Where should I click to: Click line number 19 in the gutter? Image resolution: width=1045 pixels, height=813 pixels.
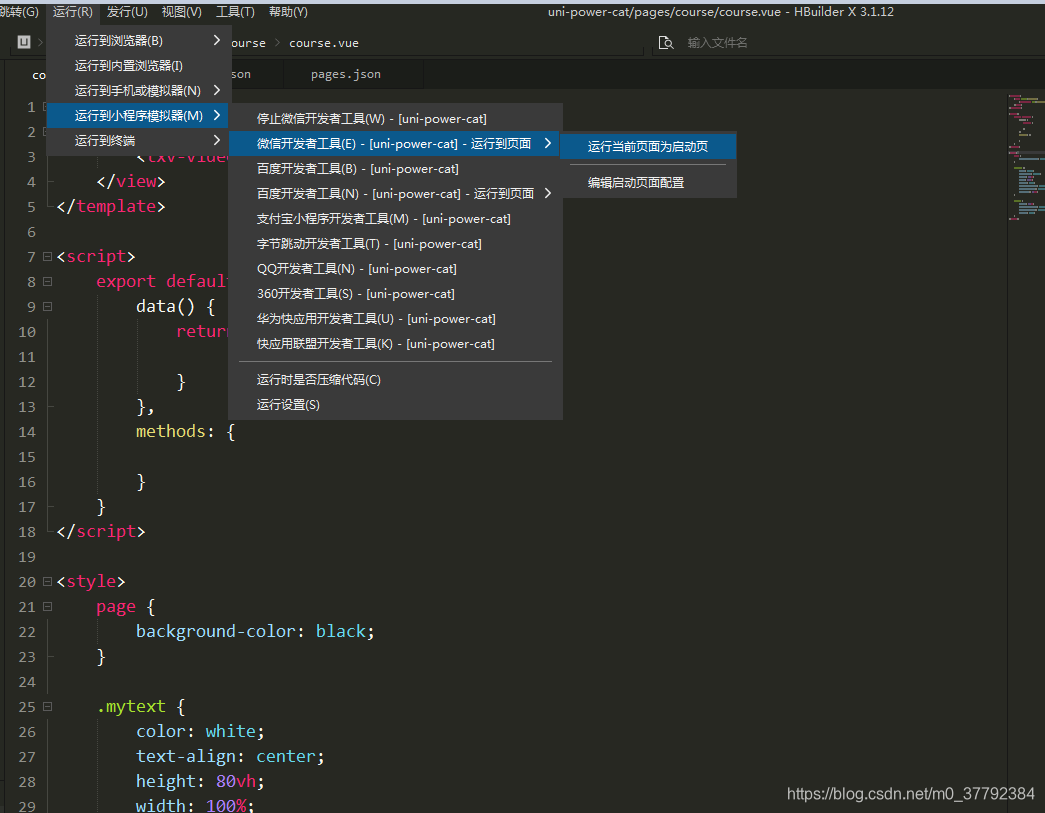pos(27,557)
